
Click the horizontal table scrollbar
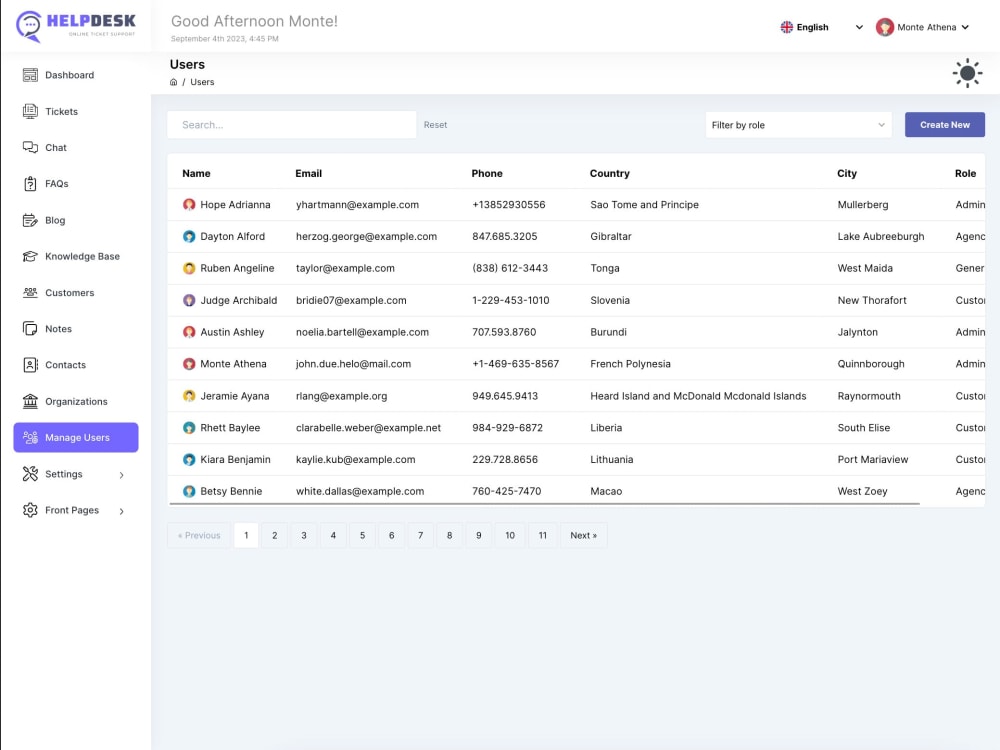click(544, 504)
